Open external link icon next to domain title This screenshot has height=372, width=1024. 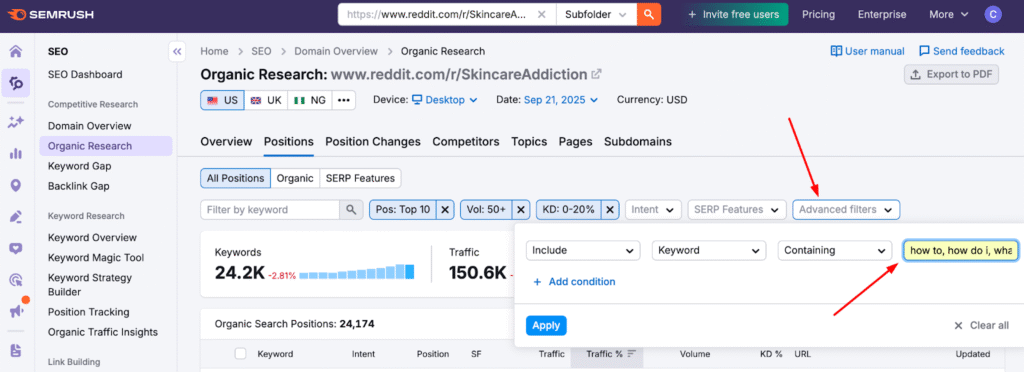click(x=596, y=74)
